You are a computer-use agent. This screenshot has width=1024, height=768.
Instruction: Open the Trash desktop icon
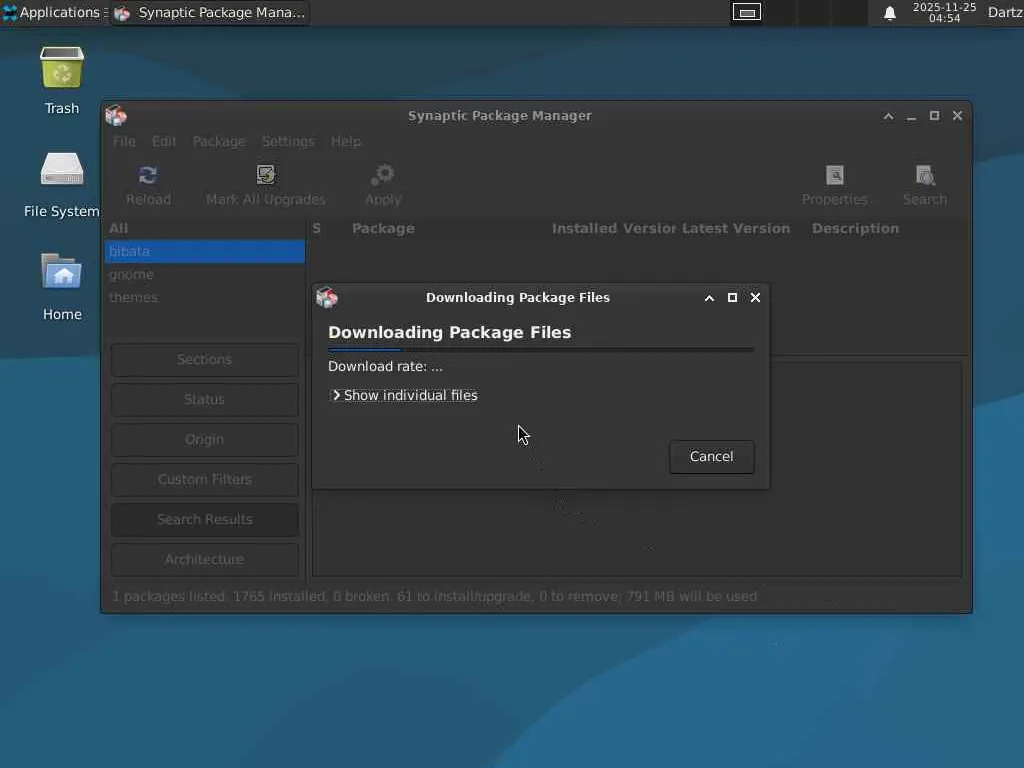pyautogui.click(x=62, y=68)
